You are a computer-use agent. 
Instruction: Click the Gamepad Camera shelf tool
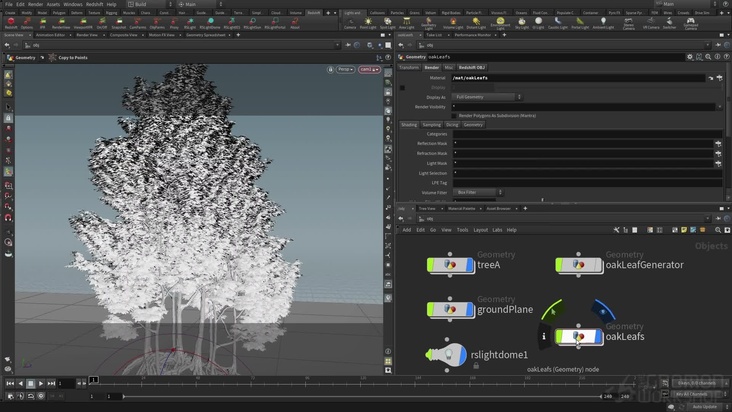click(690, 23)
